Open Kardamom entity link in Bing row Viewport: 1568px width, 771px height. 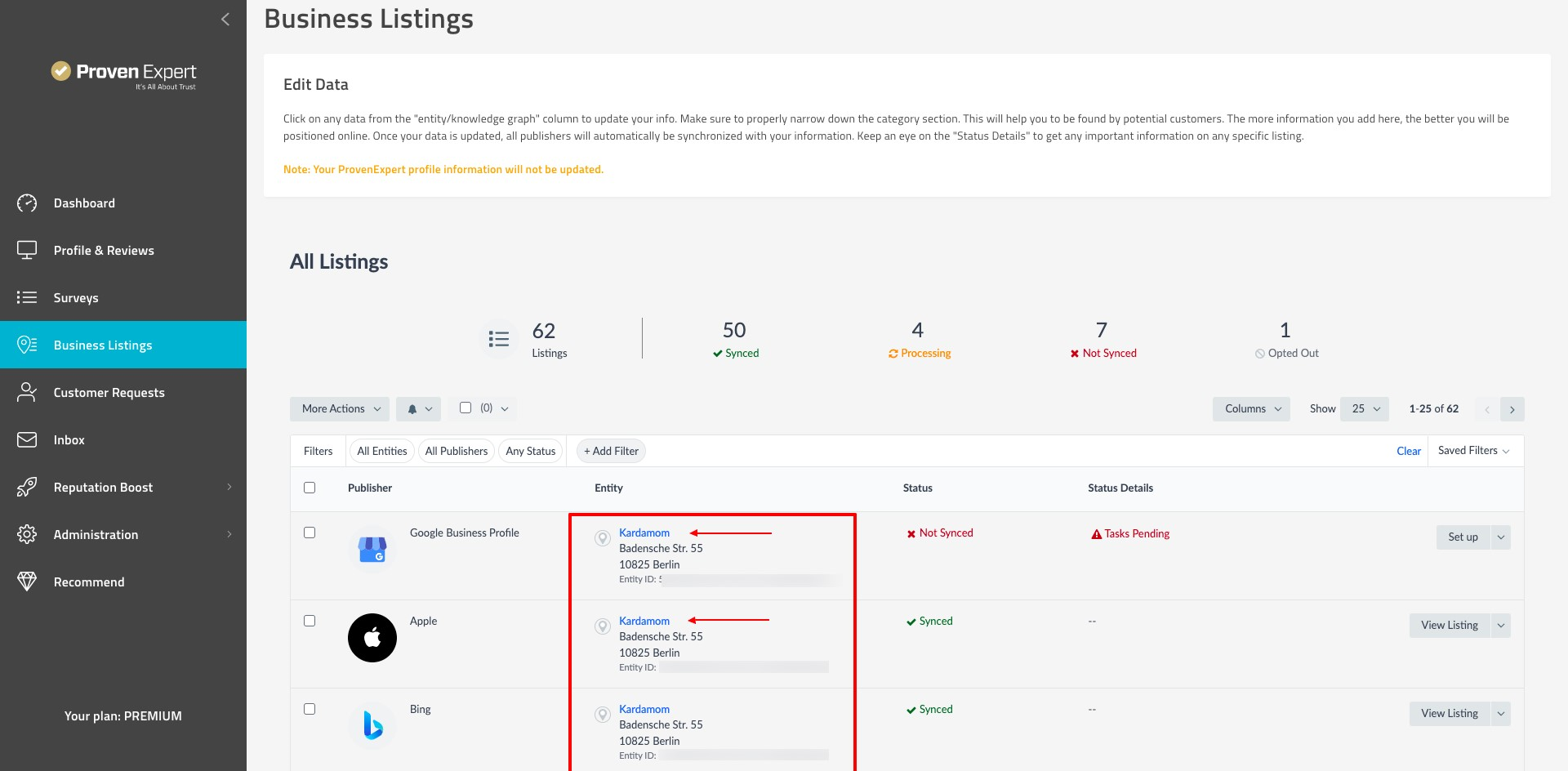[x=644, y=709]
